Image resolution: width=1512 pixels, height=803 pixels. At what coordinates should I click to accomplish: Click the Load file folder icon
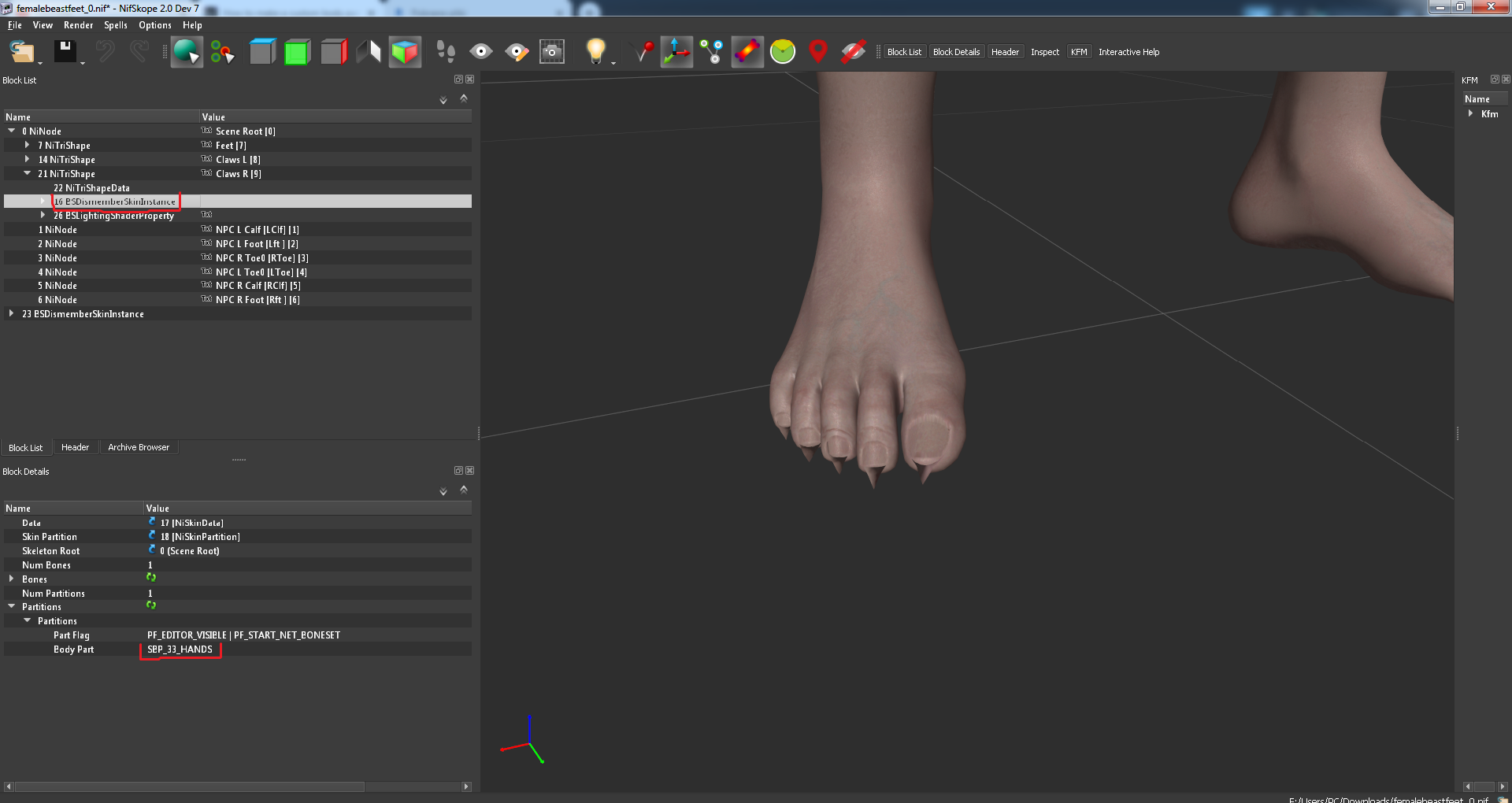click(x=21, y=52)
